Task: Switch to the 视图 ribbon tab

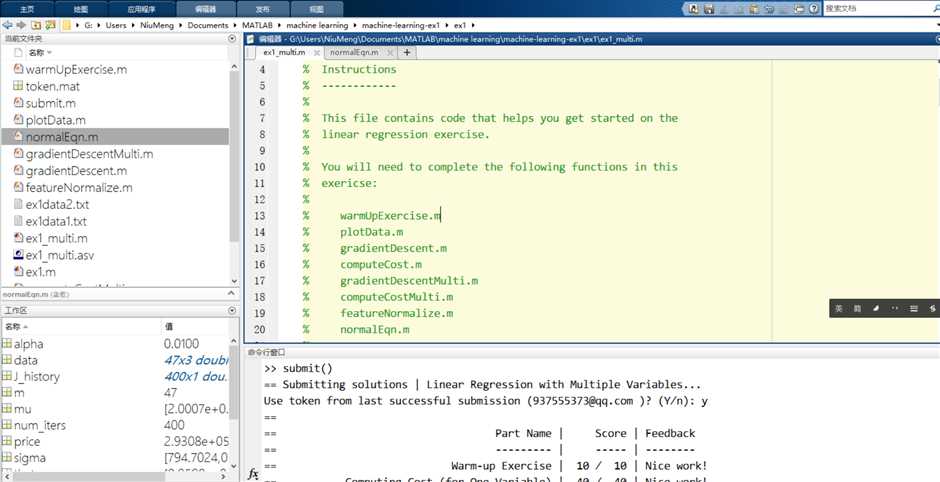Action: (317, 9)
